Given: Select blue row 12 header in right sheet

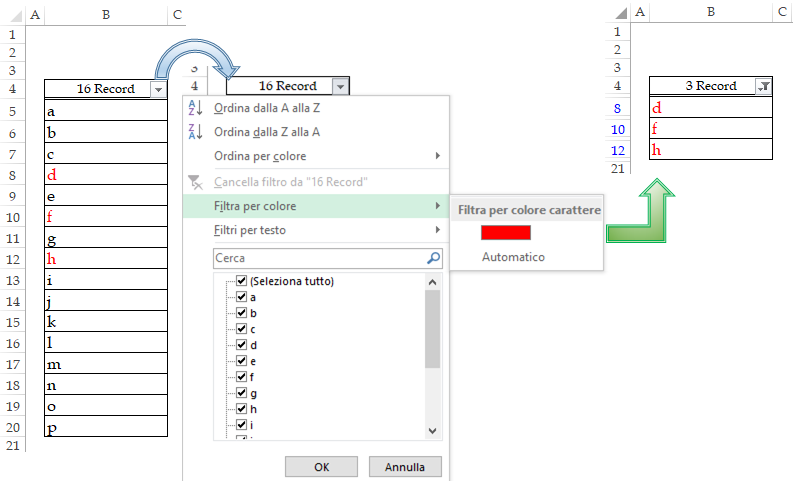Looking at the screenshot, I should click(x=618, y=150).
